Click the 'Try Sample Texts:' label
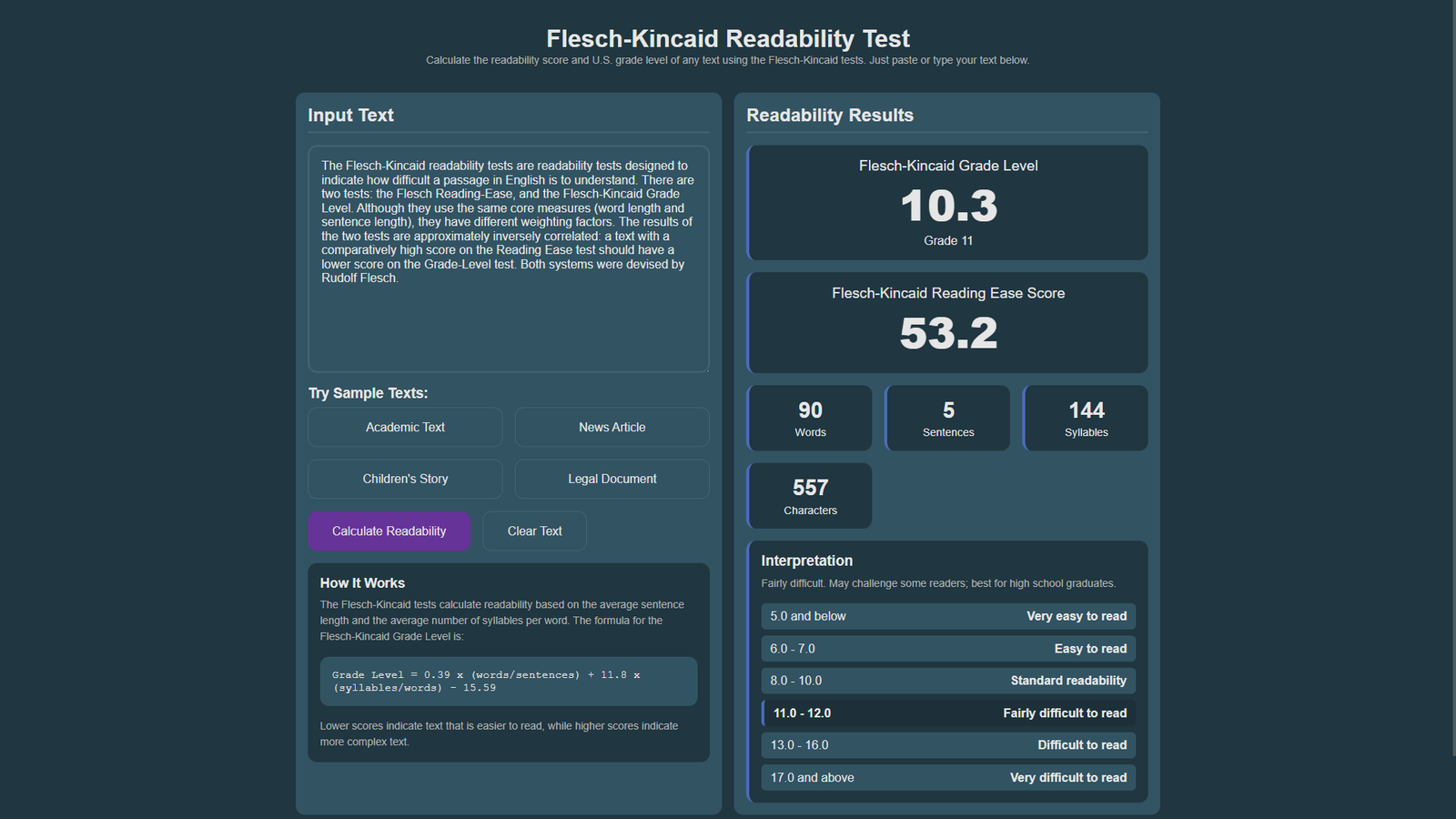Screen dimensions: 1456x819 (368, 393)
